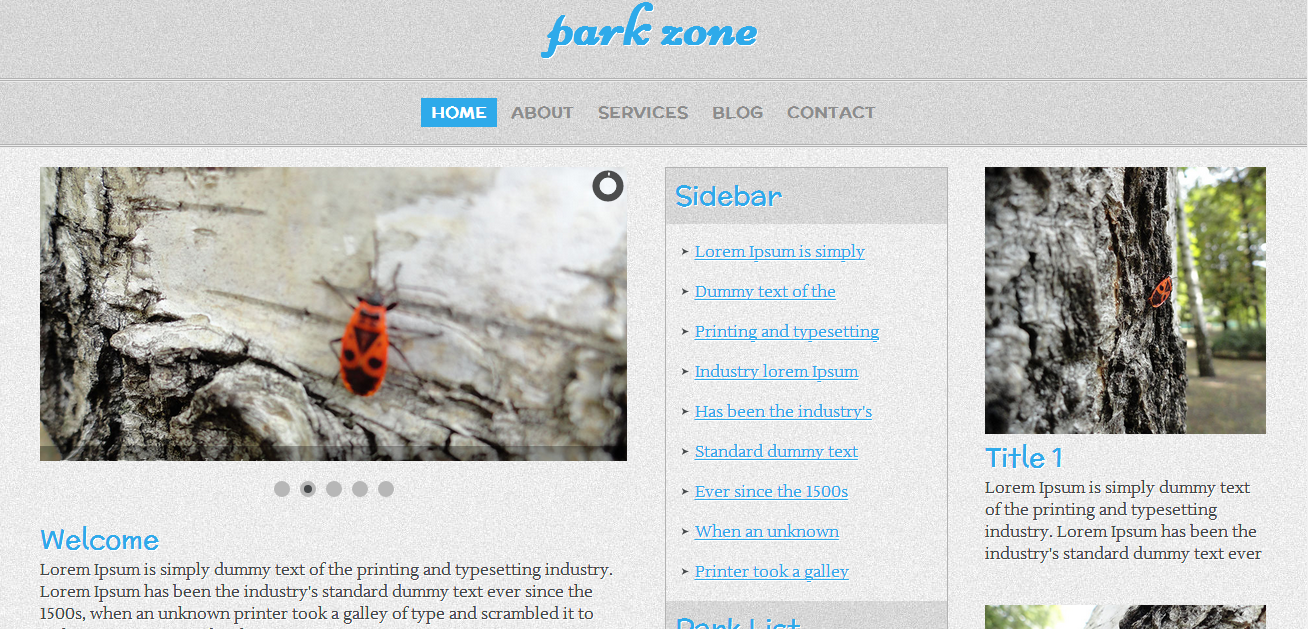Click the red bug slideshow image

[x=333, y=314]
